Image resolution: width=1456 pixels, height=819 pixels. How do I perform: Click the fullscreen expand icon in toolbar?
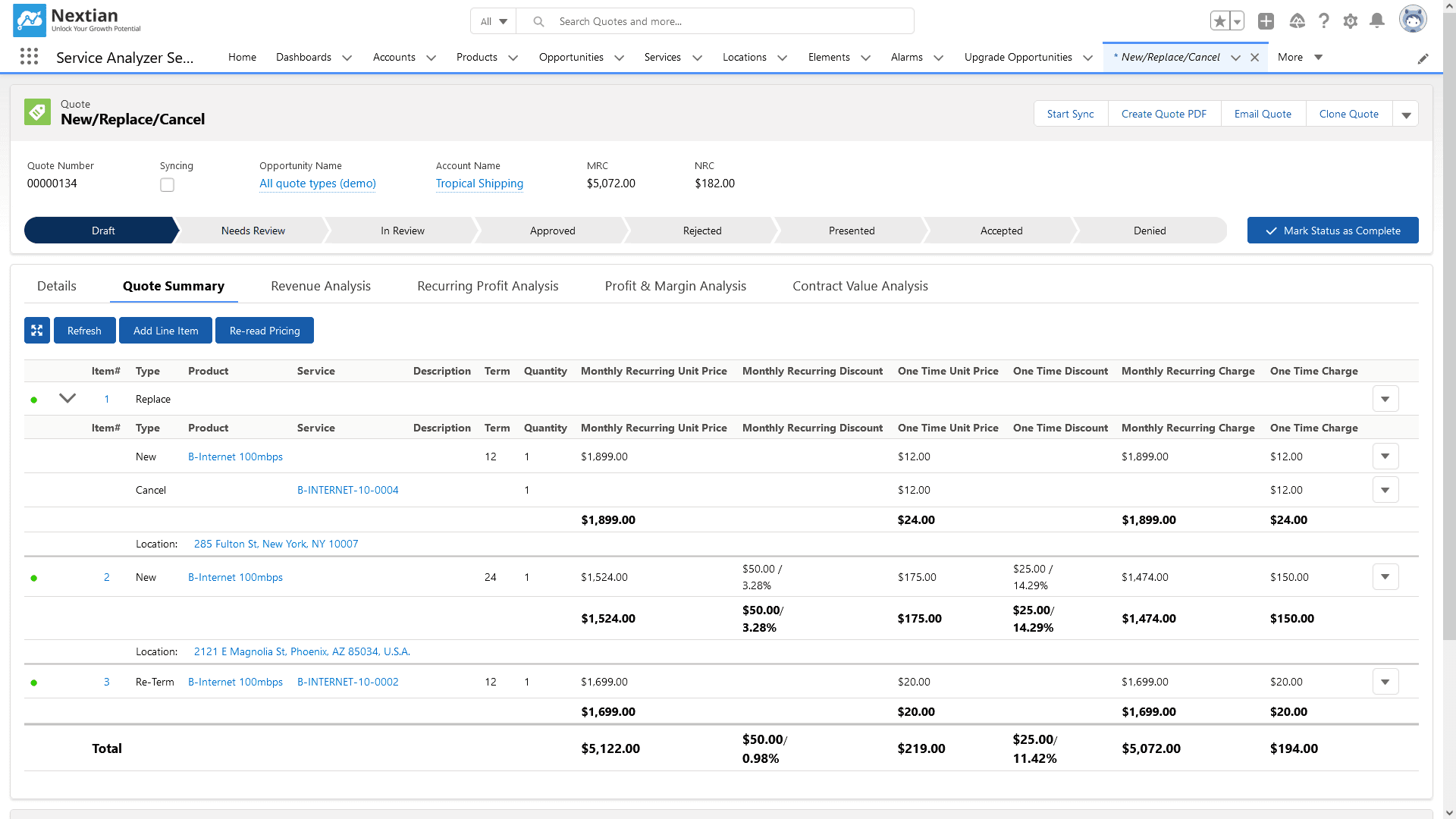coord(37,331)
